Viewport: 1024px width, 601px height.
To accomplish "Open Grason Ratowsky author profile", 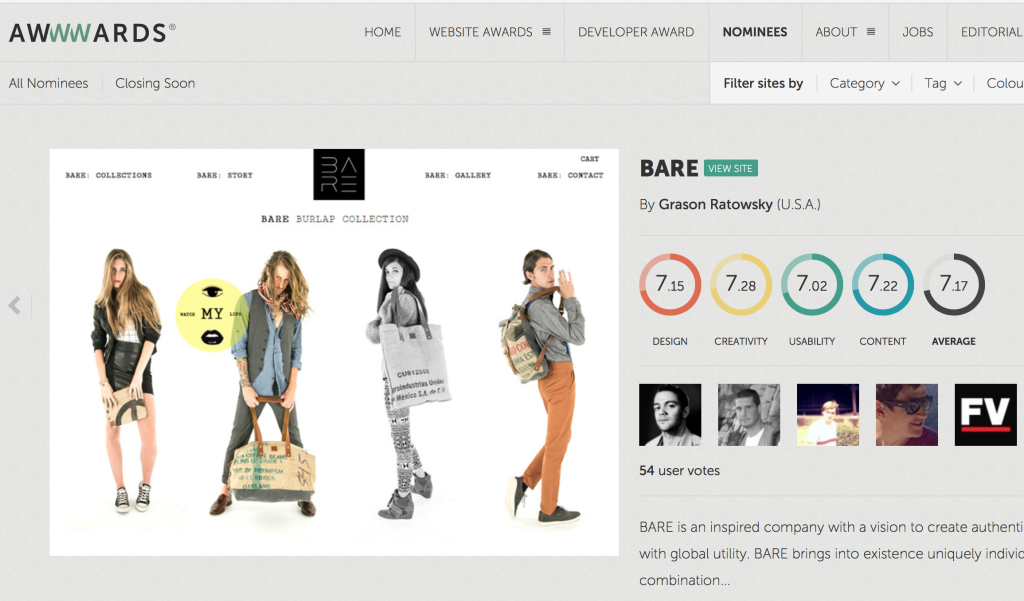I will tap(715, 204).
